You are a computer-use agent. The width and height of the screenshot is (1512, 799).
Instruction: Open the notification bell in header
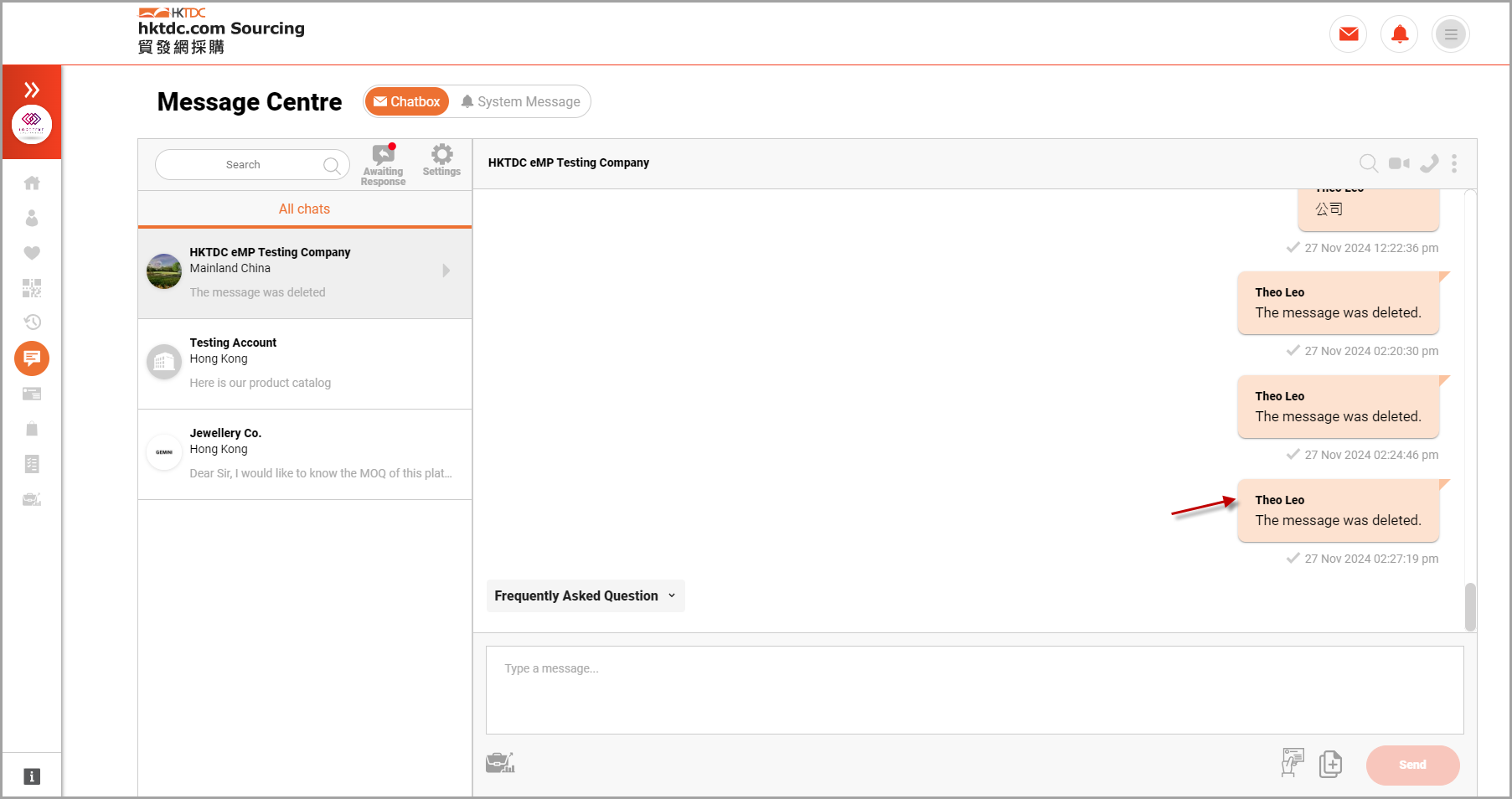tap(1399, 34)
